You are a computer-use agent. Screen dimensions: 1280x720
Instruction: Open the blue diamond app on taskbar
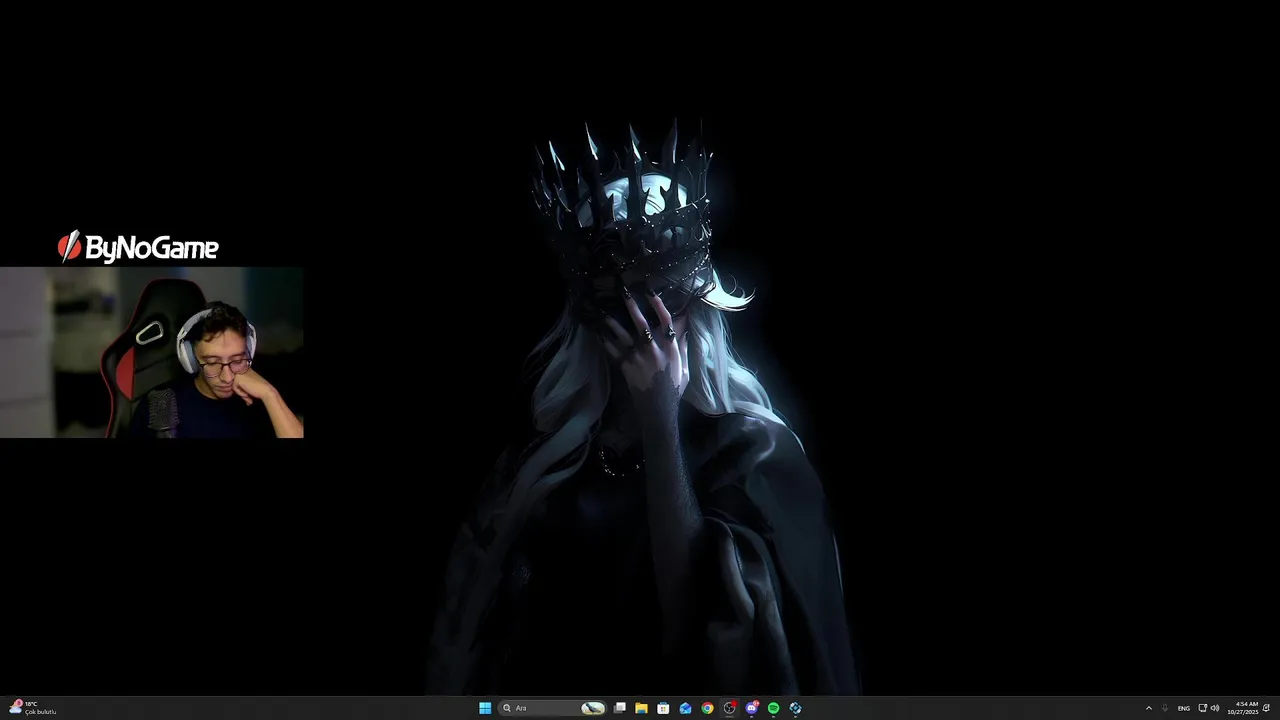click(795, 708)
